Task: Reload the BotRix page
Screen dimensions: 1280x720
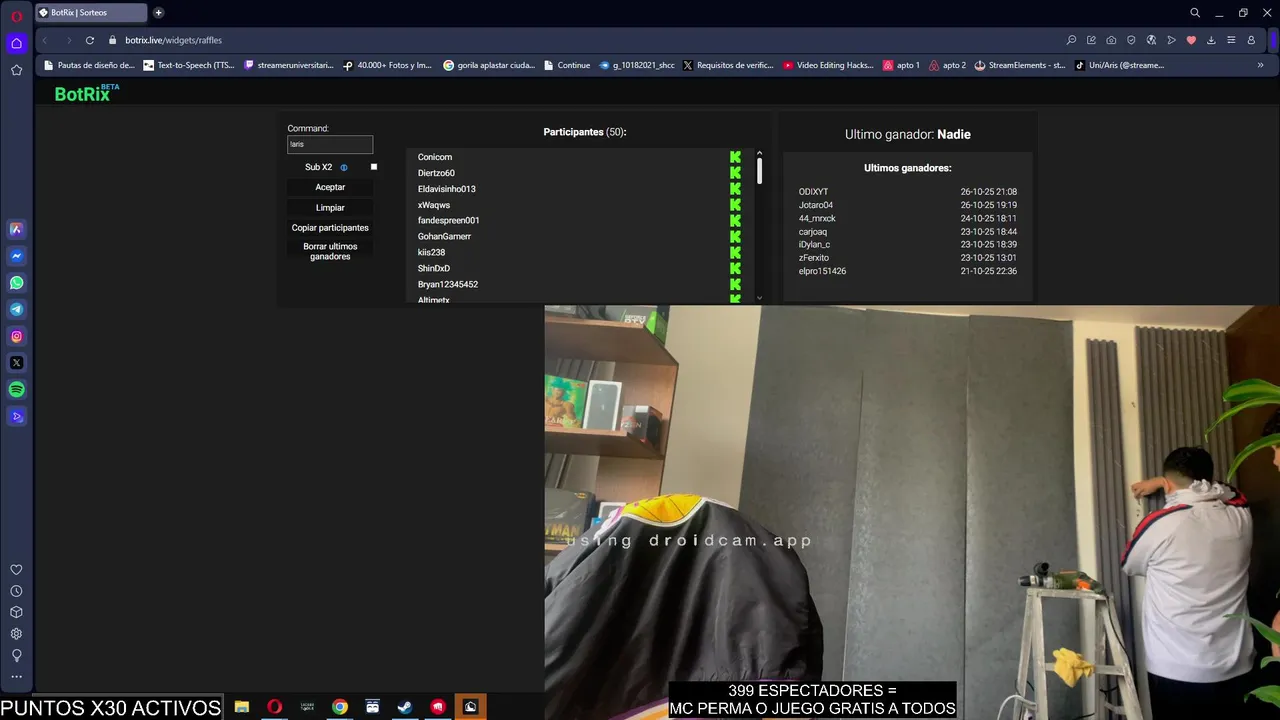Action: point(89,40)
